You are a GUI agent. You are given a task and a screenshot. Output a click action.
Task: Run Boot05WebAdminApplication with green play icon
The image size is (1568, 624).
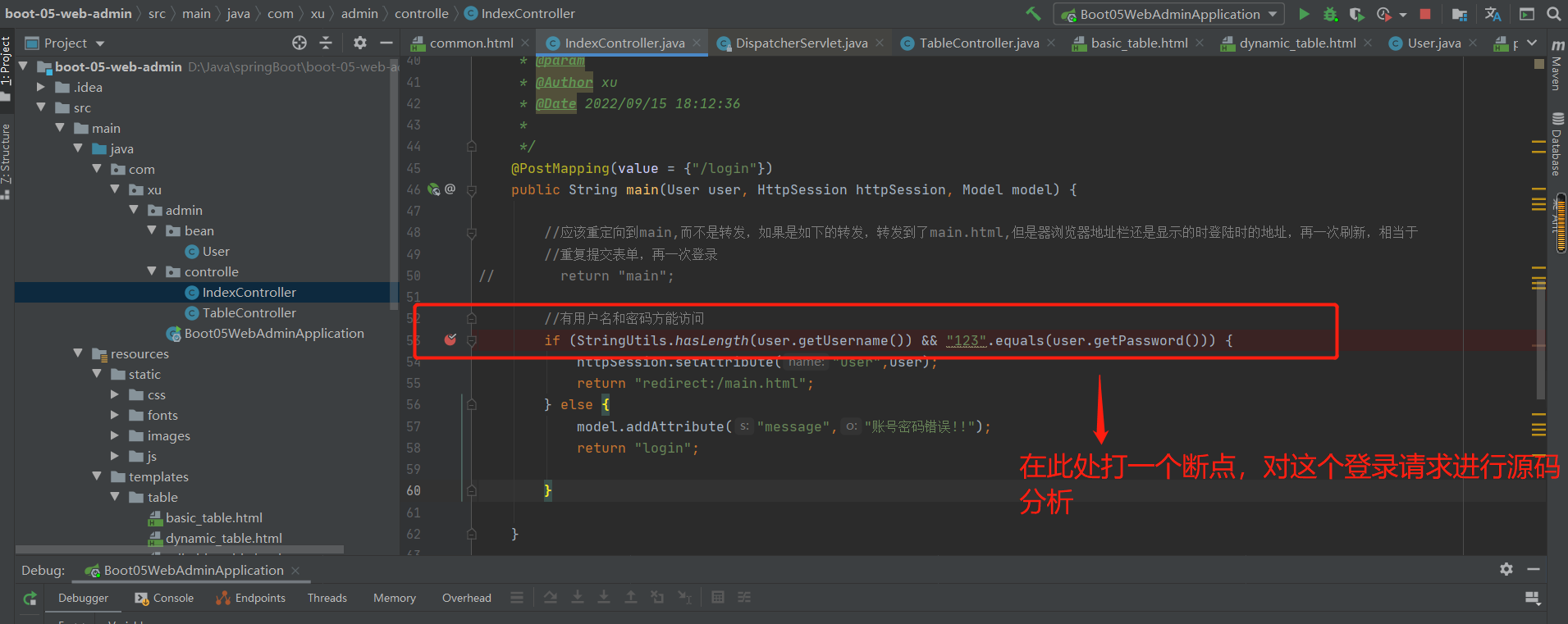(x=1304, y=14)
